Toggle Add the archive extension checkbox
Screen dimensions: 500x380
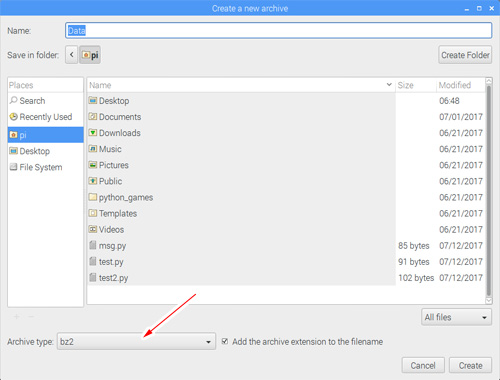pyautogui.click(x=225, y=341)
